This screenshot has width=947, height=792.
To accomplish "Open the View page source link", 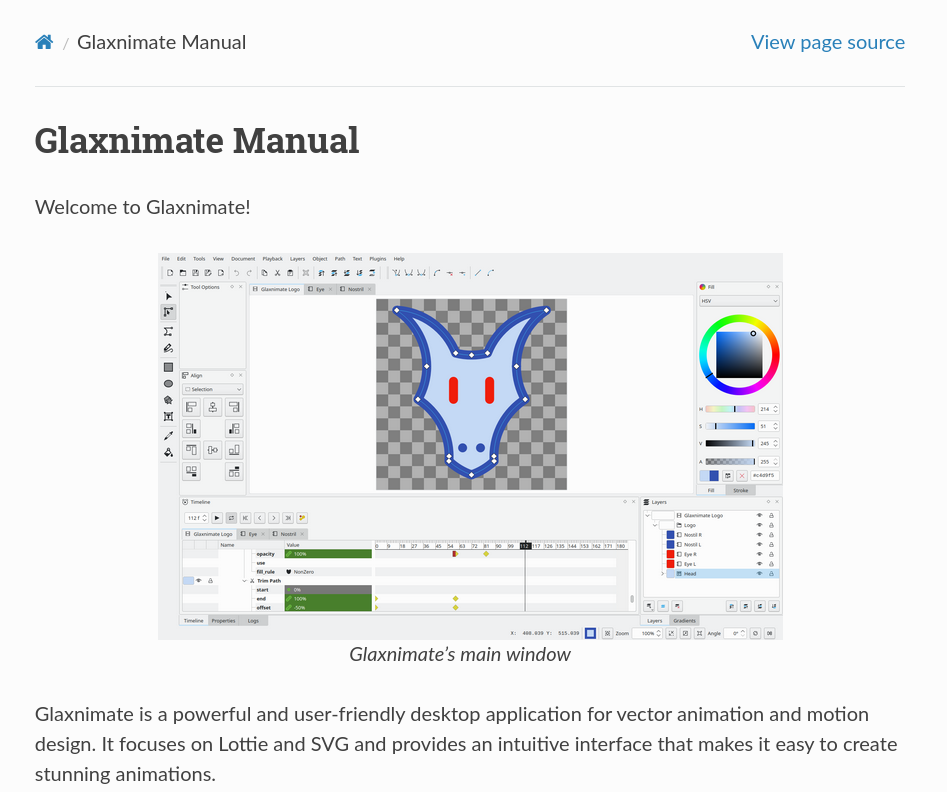I will (x=827, y=42).
